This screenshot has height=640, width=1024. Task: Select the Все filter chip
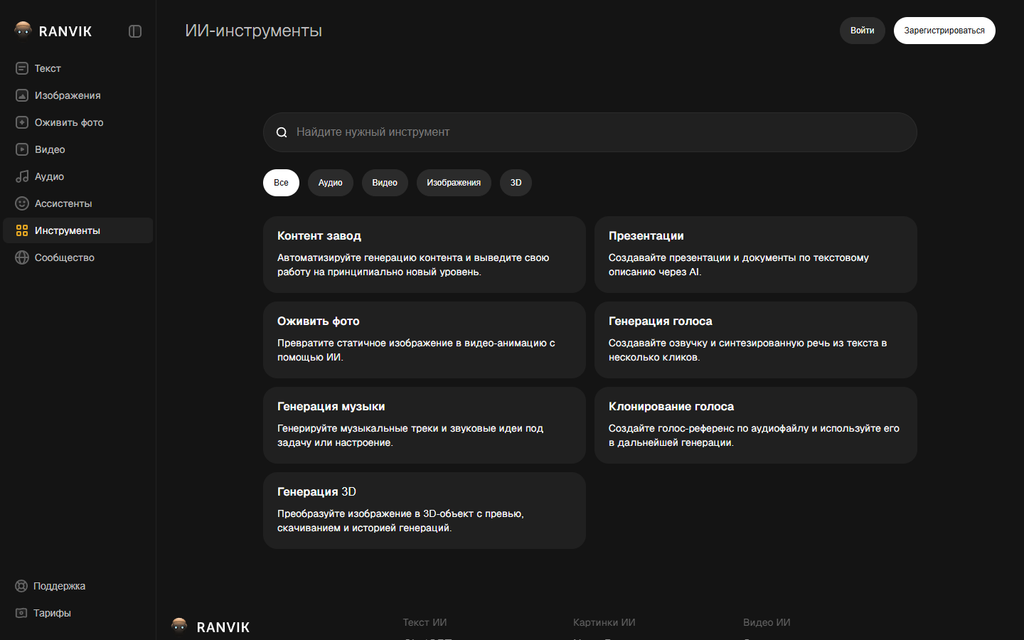click(x=281, y=183)
